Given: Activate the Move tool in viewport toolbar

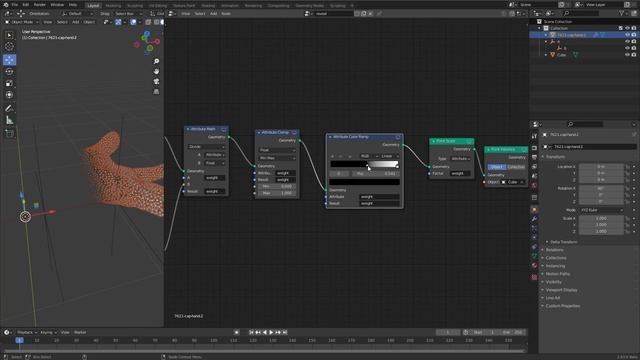Looking at the screenshot, I should [x=9, y=60].
